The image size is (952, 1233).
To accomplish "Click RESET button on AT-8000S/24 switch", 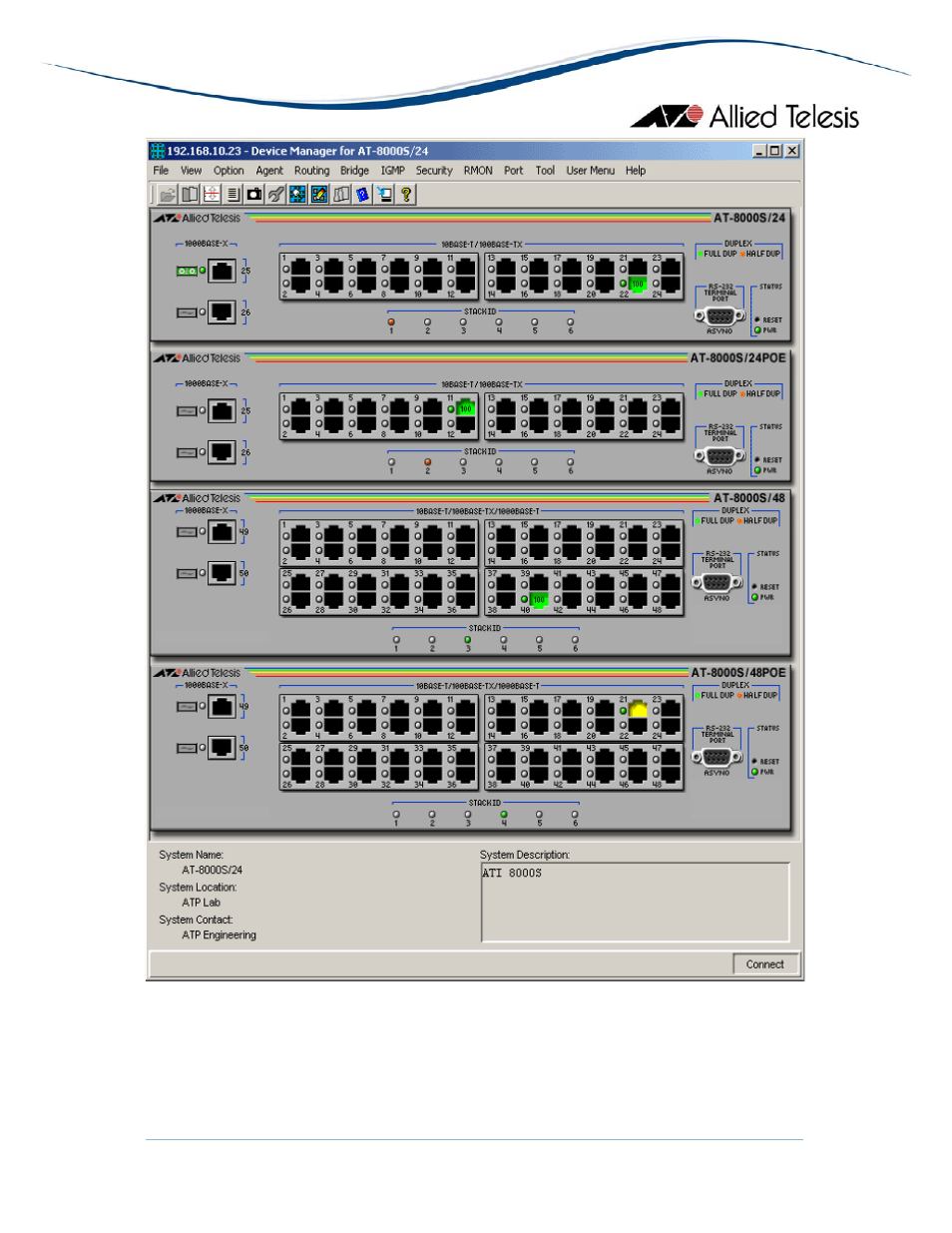I will [757, 319].
